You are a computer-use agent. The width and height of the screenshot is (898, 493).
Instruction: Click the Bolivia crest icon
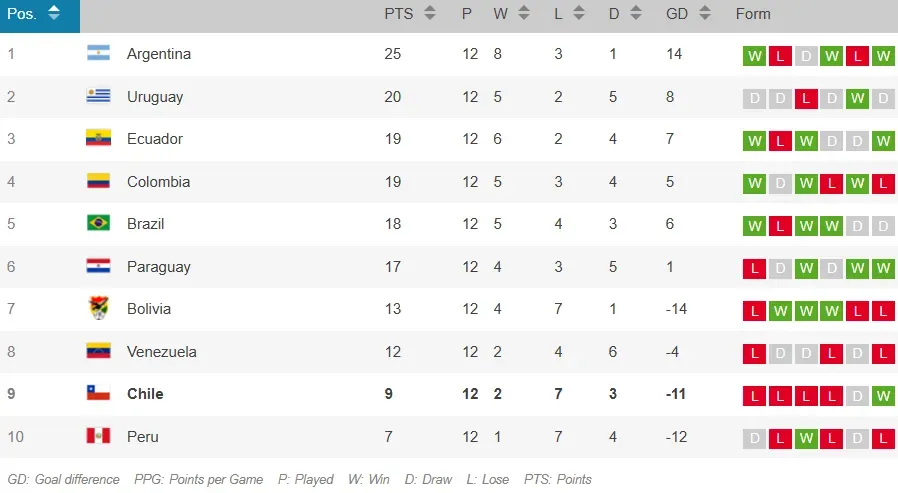tap(98, 309)
